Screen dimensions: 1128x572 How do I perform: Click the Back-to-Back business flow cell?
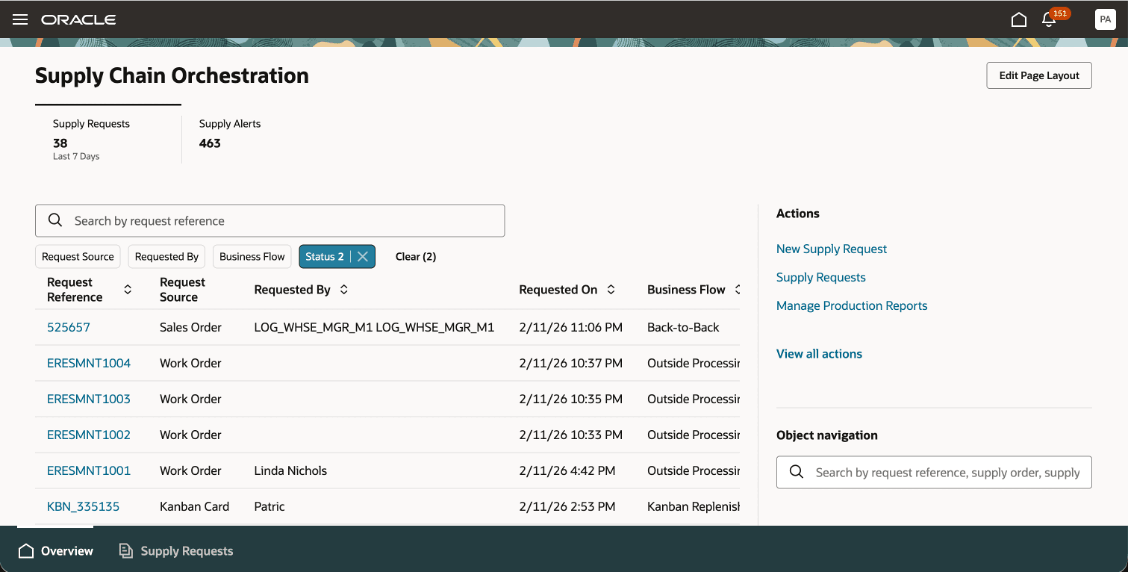point(683,327)
